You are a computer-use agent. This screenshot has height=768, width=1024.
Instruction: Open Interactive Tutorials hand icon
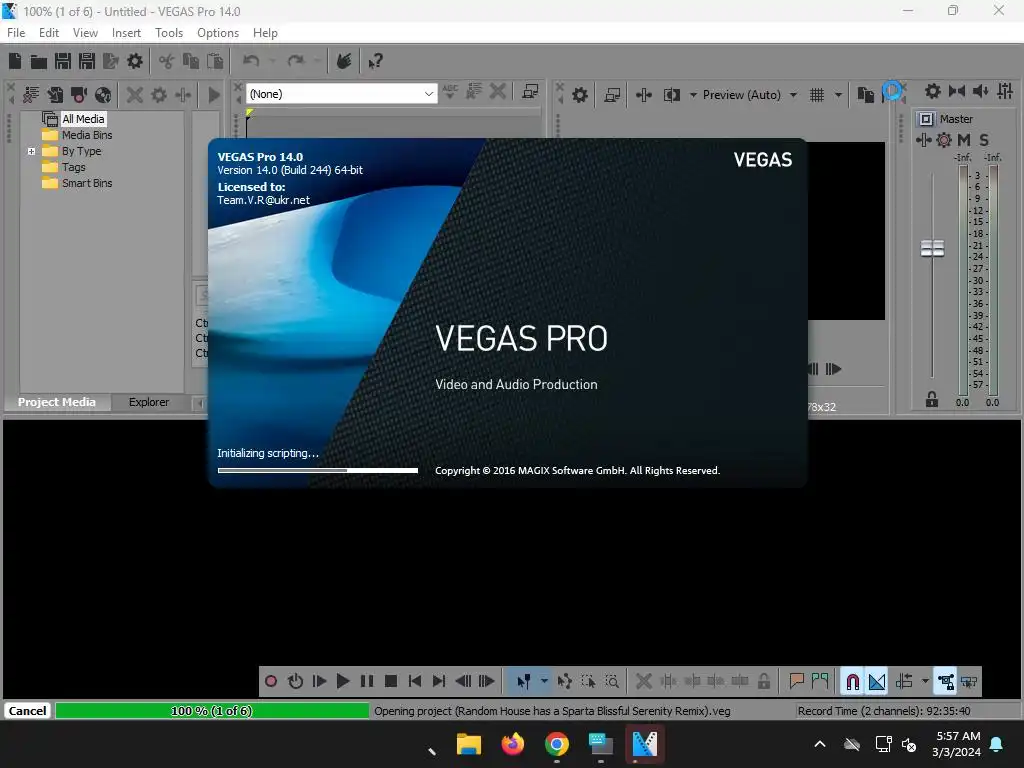coord(344,61)
